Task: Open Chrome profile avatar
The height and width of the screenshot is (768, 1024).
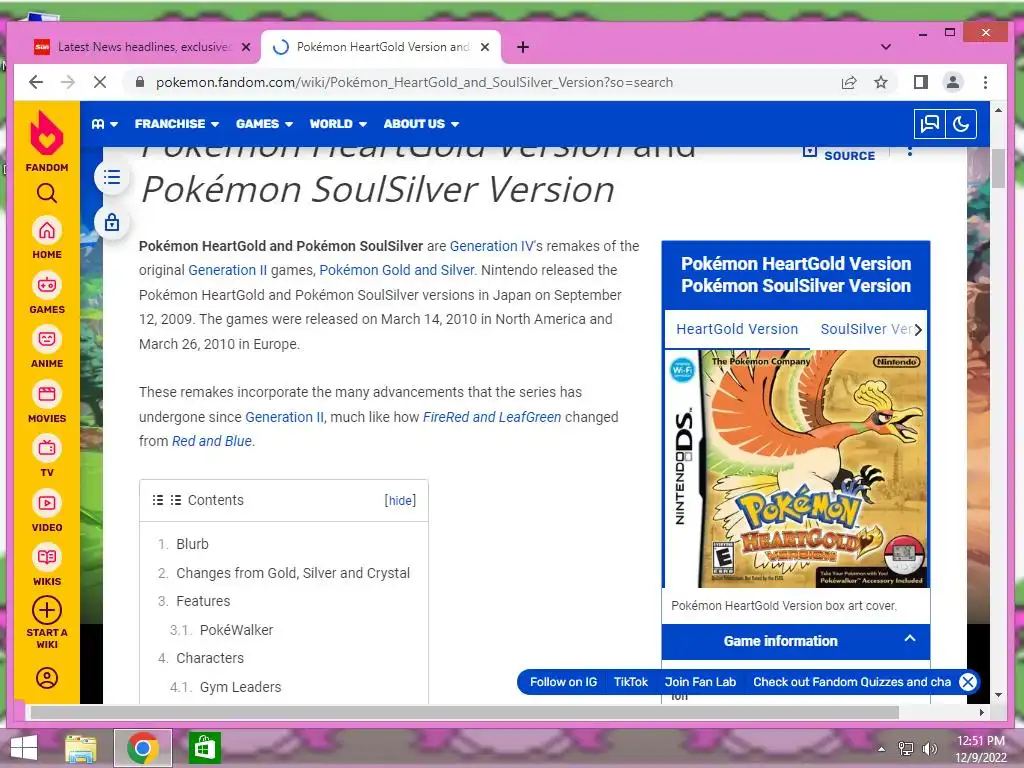Action: click(953, 82)
